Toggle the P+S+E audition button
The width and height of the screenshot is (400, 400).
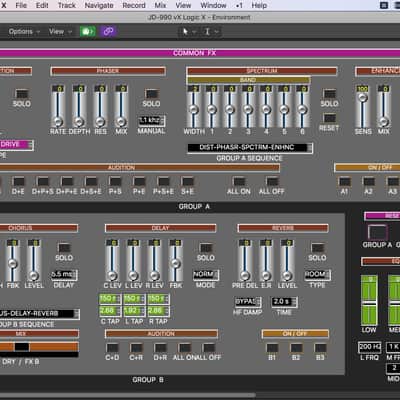tap(163, 181)
